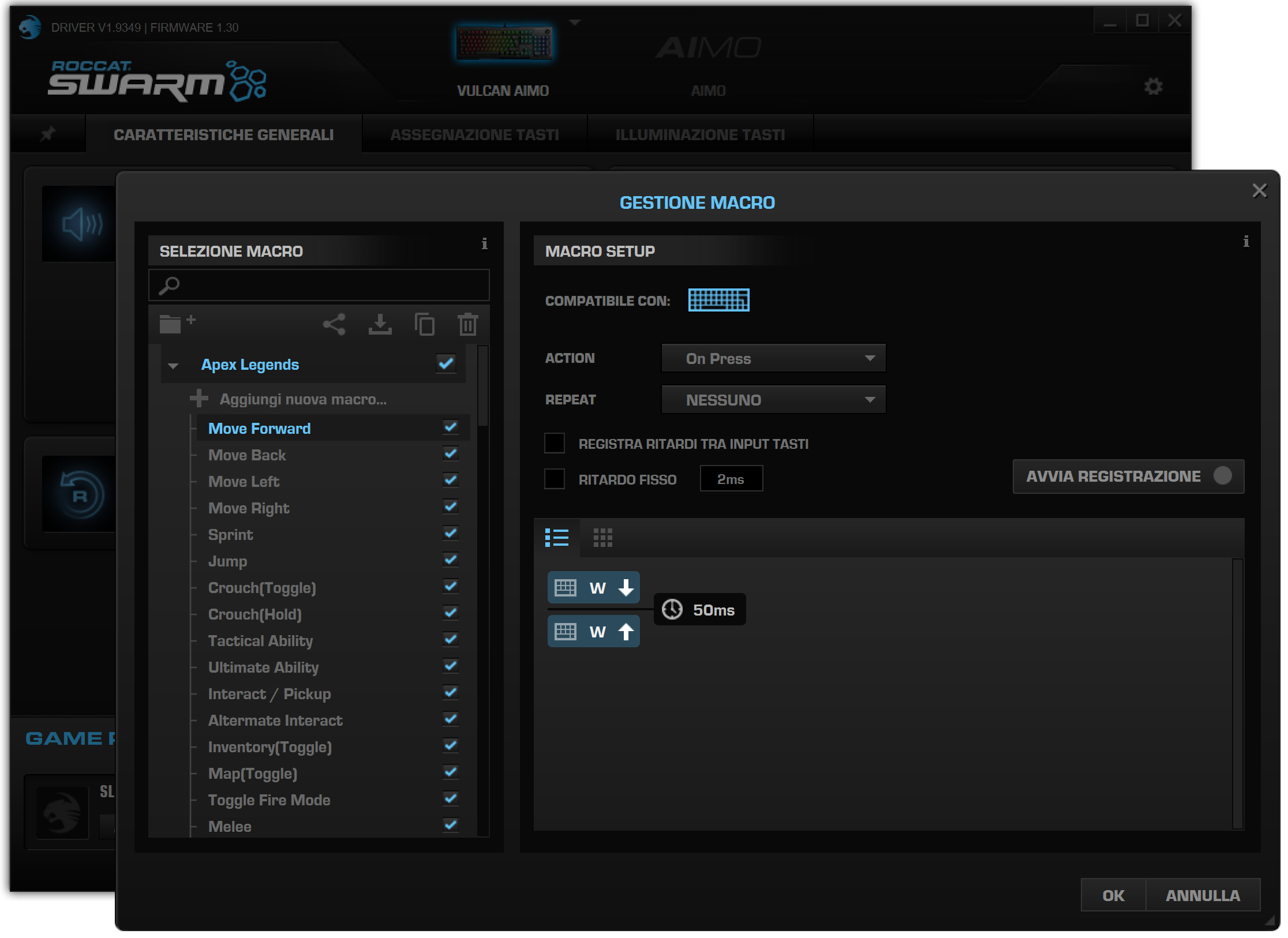
Task: Click Aggiungi nuova macro
Action: click(x=303, y=399)
